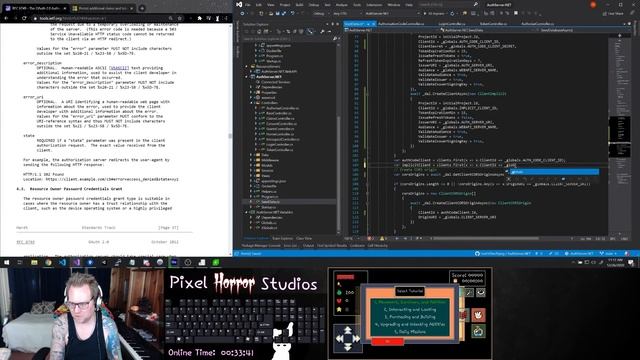Viewport: 640px width, 360px height.
Task: Toggle pin on the SeedData.cs tab
Action: [x=367, y=24]
